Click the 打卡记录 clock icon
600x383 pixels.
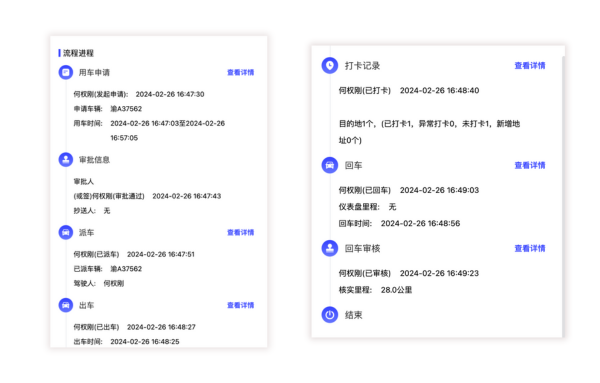pos(329,65)
